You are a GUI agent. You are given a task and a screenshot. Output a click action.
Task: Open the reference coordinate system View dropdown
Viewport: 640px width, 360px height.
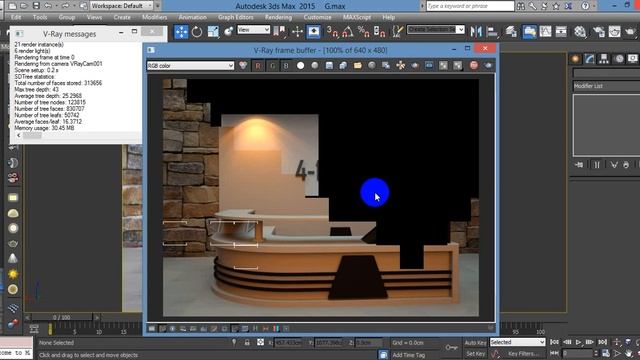pos(253,30)
